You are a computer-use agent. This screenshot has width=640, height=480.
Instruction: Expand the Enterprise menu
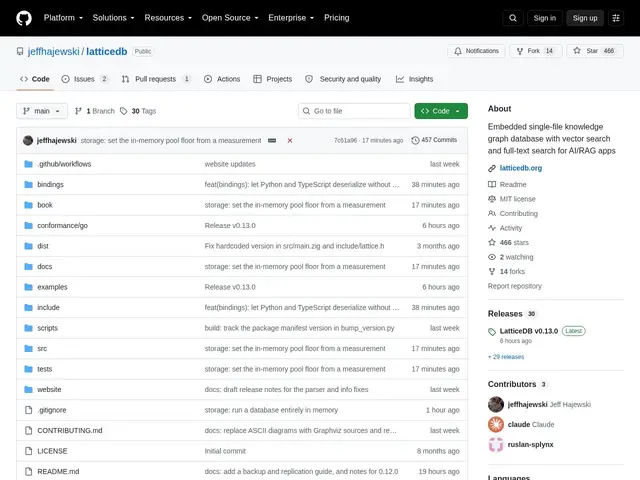[x=291, y=18]
